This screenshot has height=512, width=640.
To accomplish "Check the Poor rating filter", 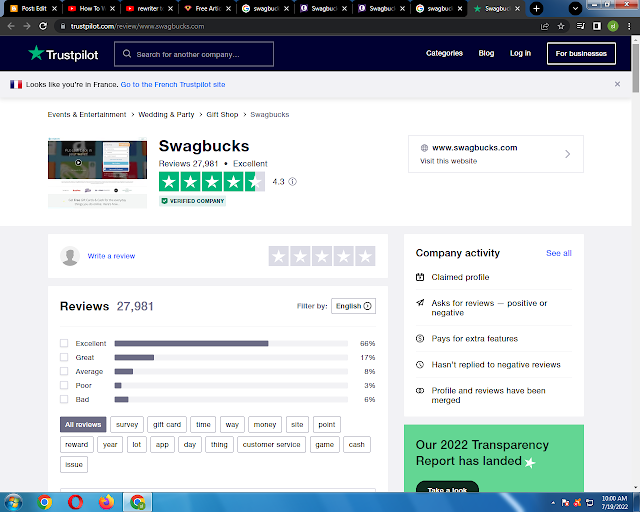I will tap(64, 385).
